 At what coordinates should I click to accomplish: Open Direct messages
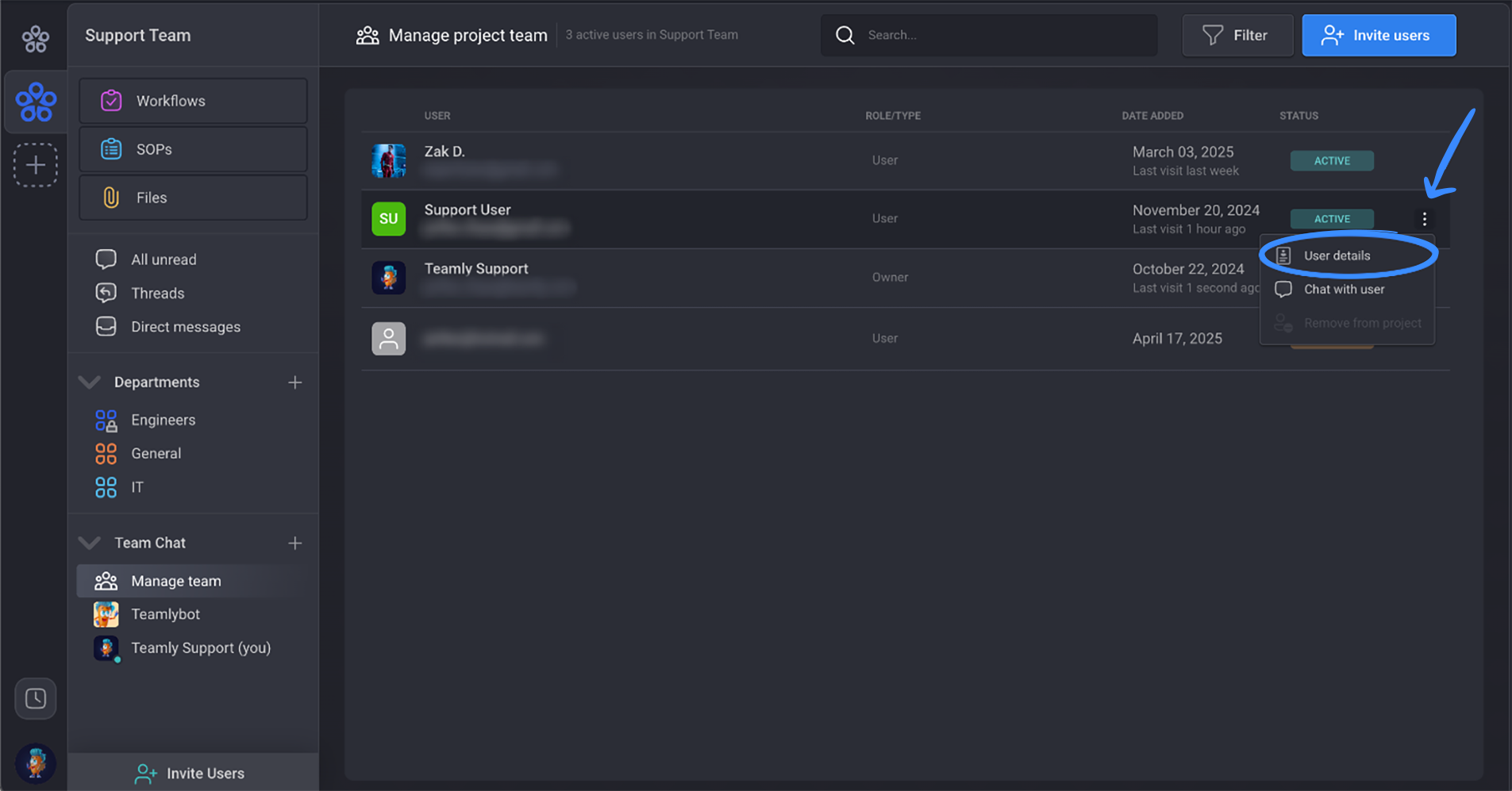point(186,327)
